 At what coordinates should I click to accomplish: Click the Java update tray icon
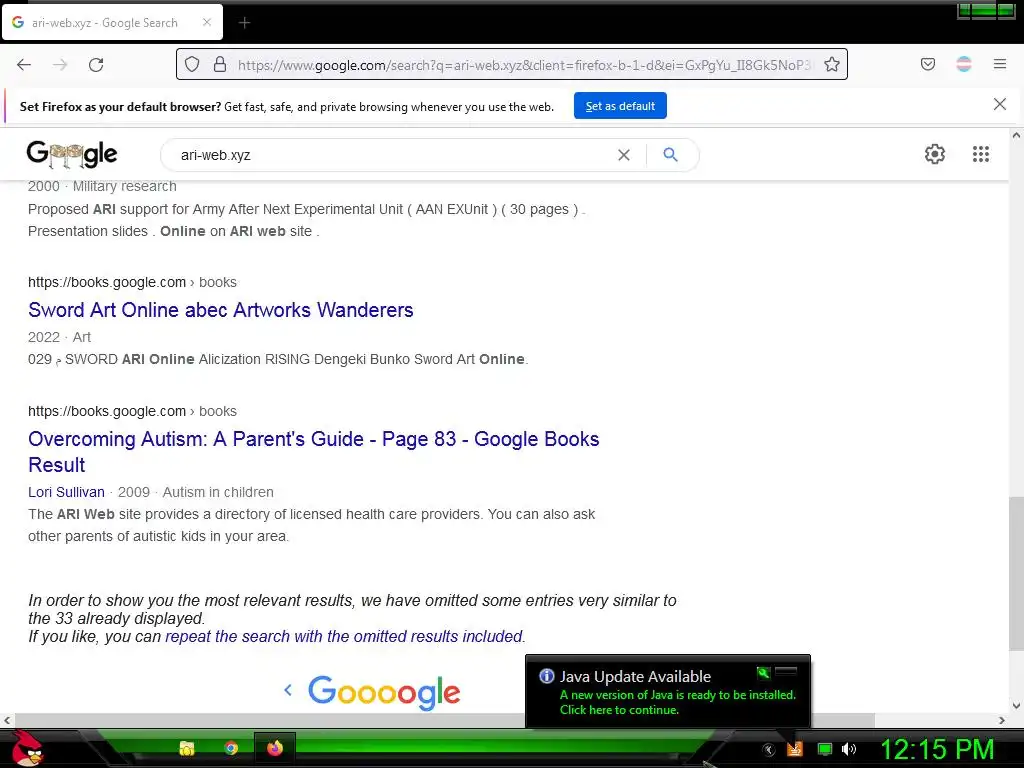pyautogui.click(x=795, y=748)
